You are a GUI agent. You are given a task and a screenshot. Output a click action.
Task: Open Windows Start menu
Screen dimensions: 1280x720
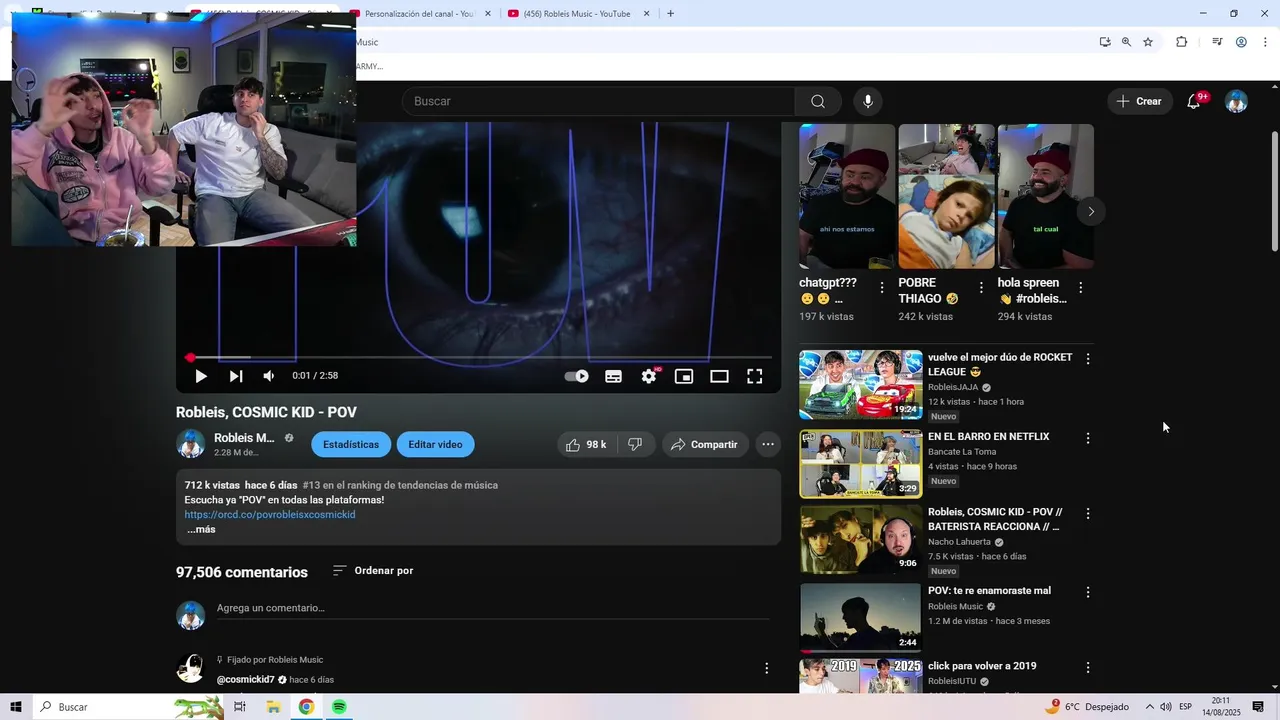pyautogui.click(x=16, y=707)
